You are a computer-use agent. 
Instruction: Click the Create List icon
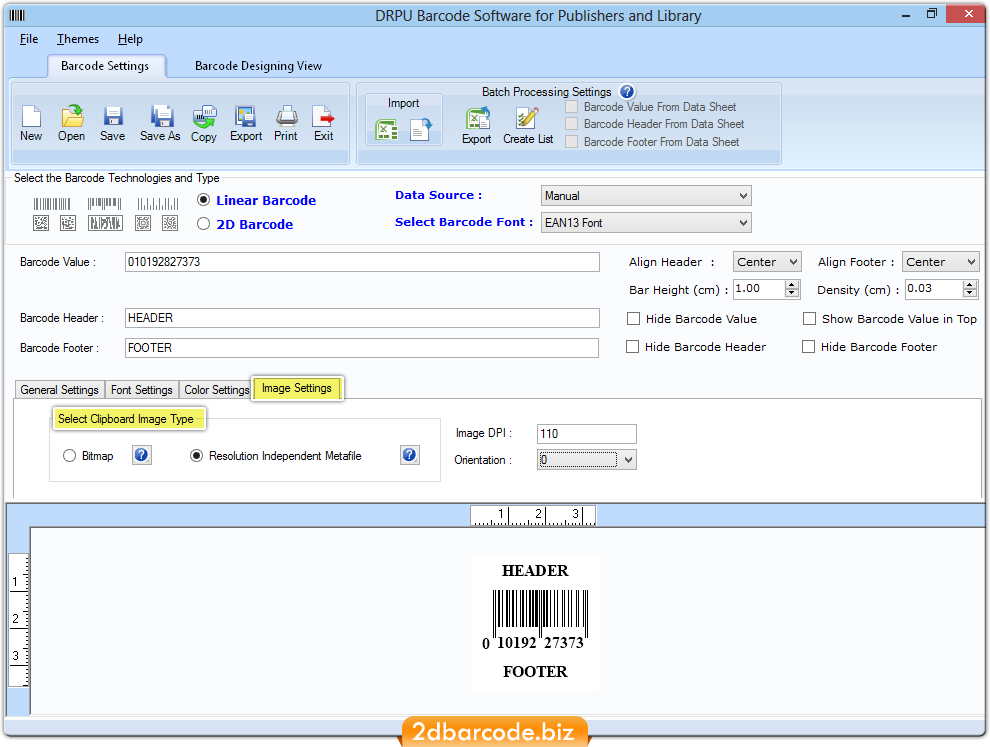527,118
